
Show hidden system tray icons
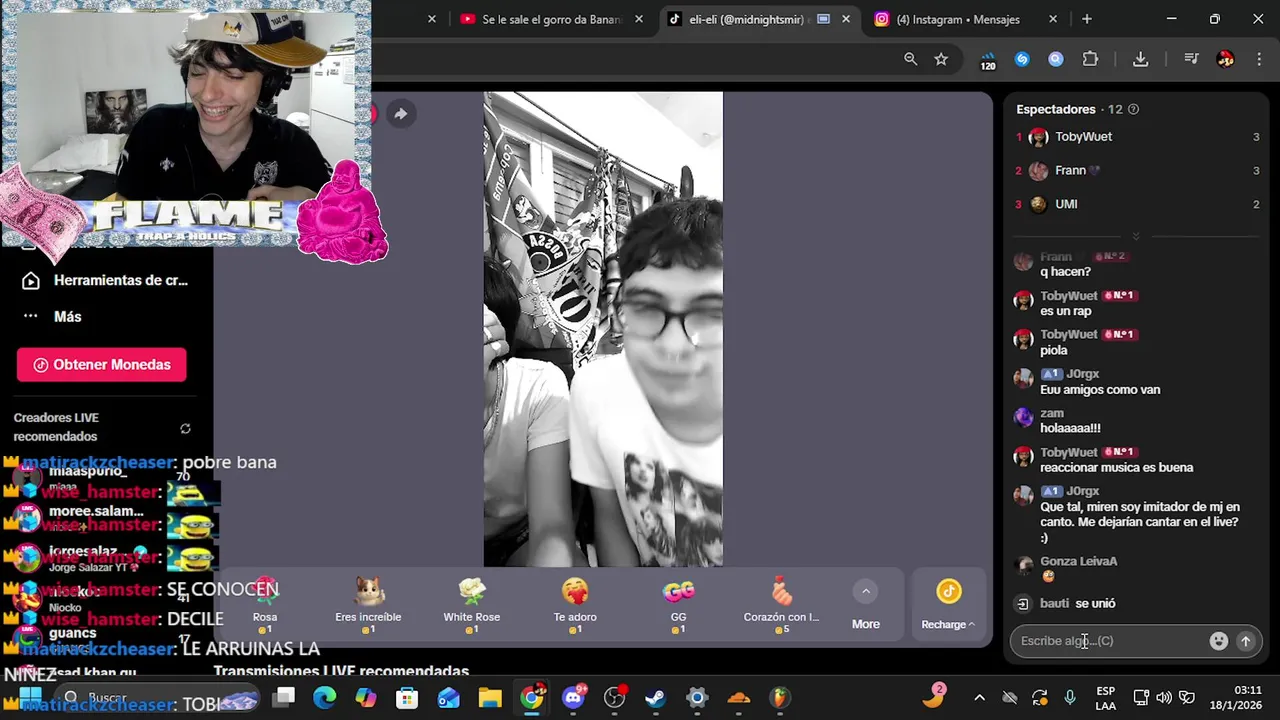pos(979,697)
